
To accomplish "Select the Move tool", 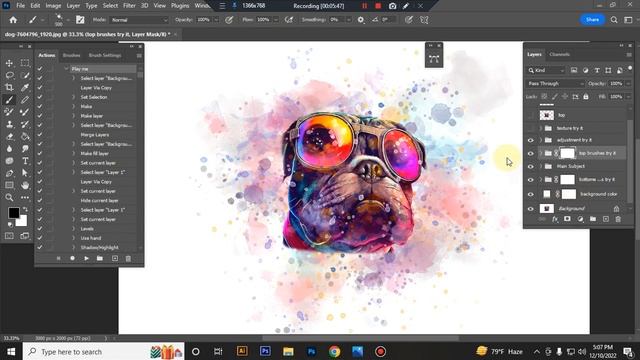I will click(9, 63).
